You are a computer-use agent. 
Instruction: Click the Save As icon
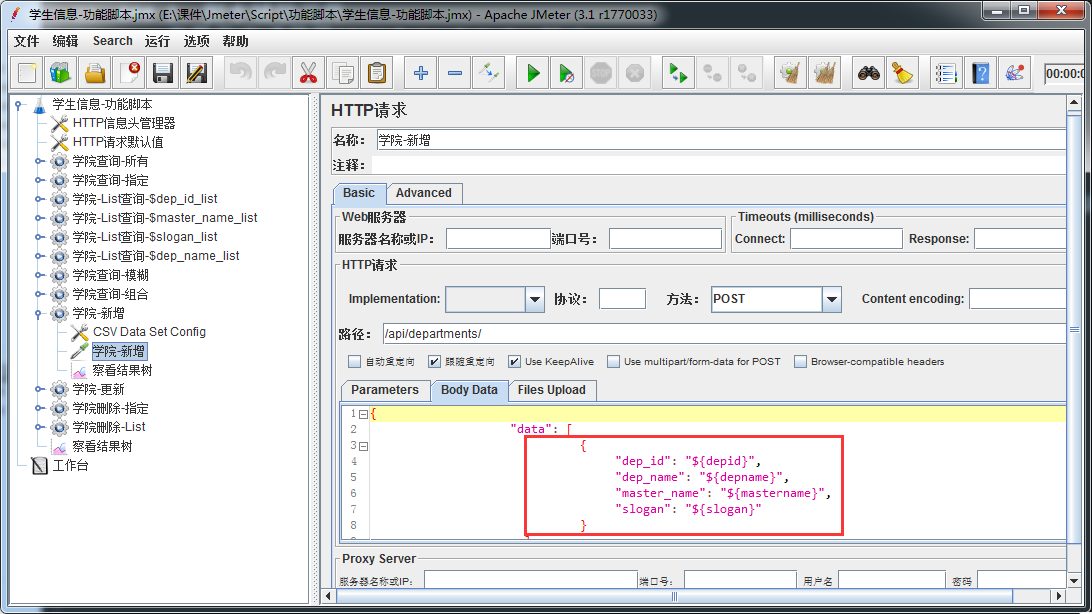tap(197, 73)
